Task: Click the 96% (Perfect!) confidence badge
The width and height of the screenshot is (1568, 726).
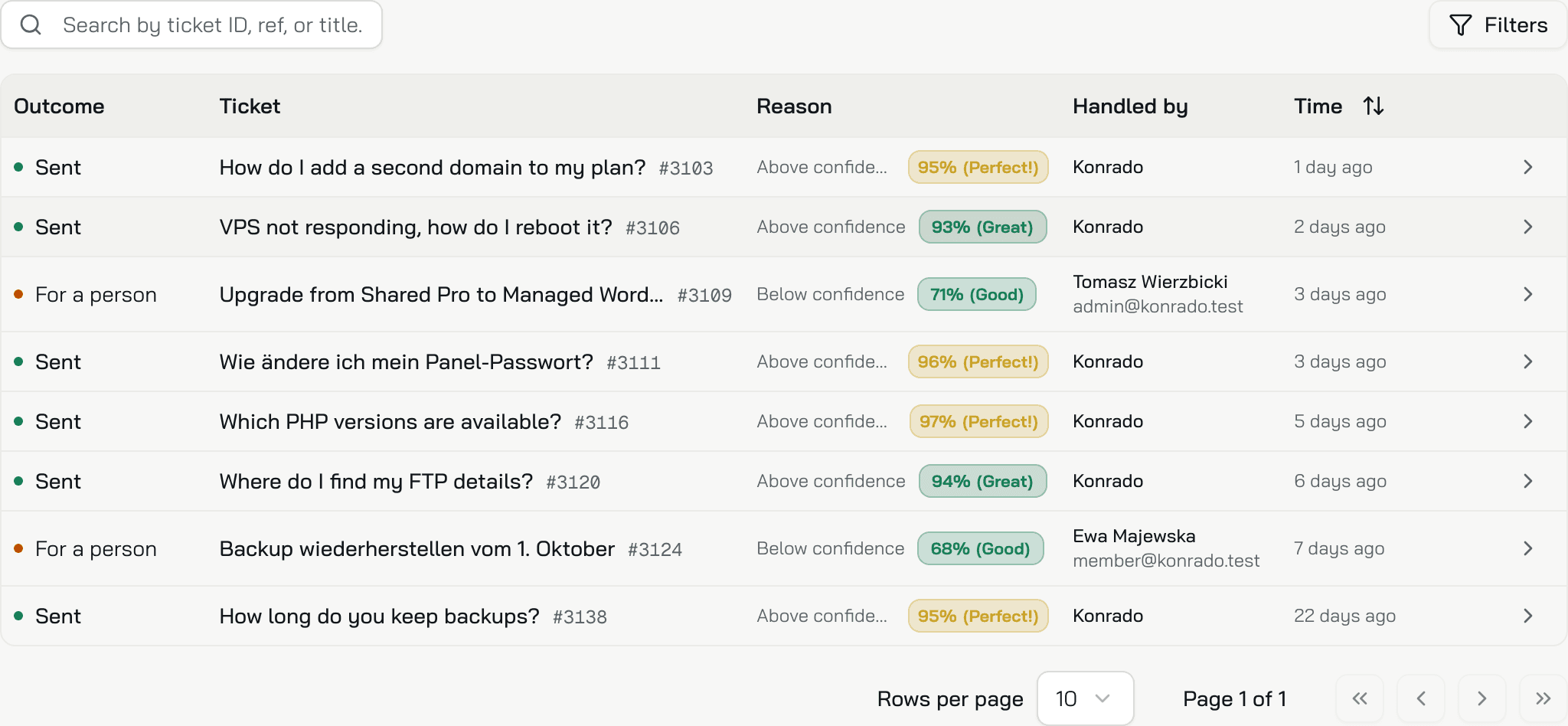Action: tap(978, 361)
